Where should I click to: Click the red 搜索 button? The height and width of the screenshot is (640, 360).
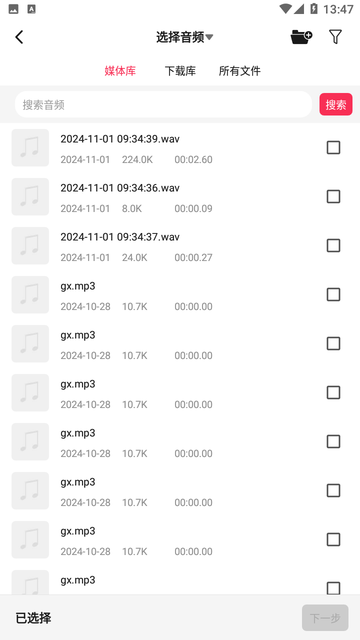[x=336, y=104]
